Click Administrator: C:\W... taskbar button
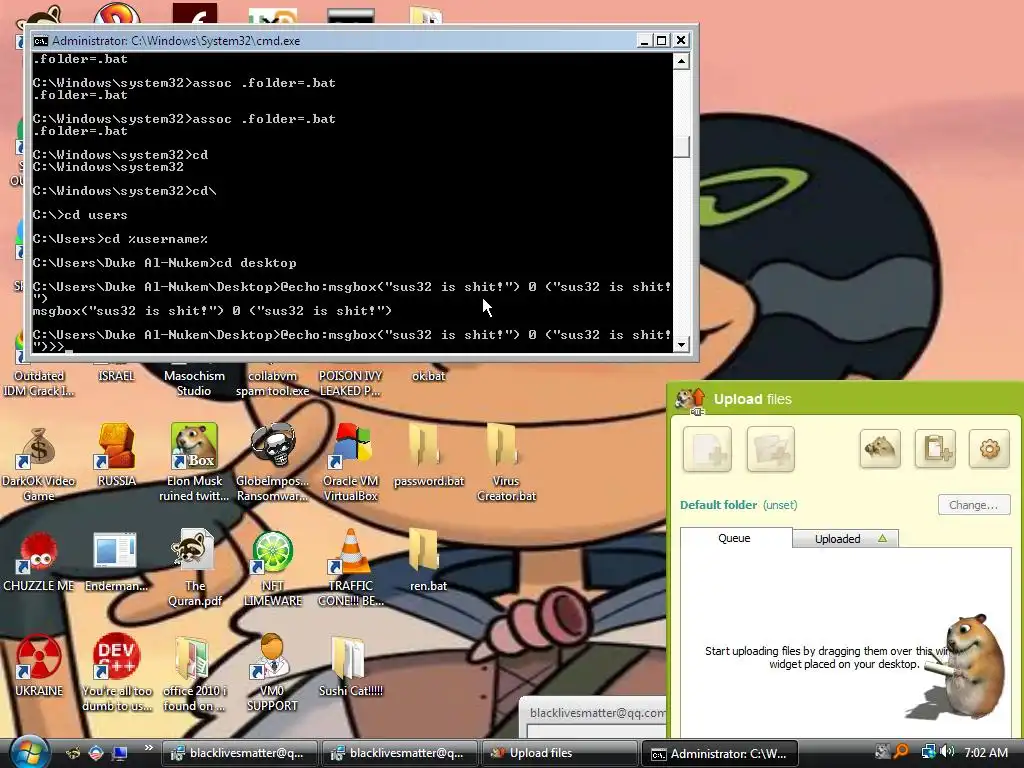 [720, 754]
